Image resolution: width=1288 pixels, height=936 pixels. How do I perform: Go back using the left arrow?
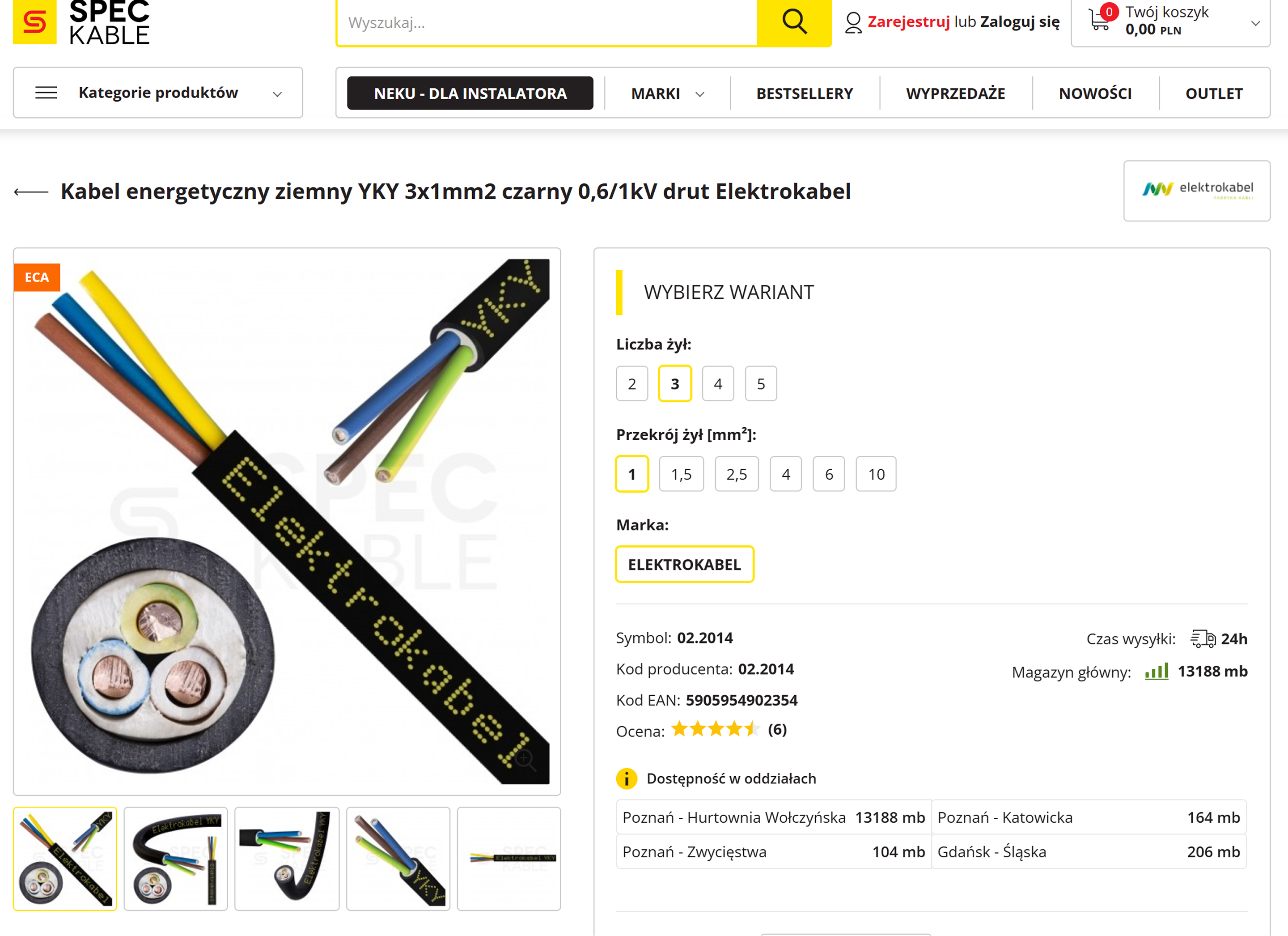[31, 192]
